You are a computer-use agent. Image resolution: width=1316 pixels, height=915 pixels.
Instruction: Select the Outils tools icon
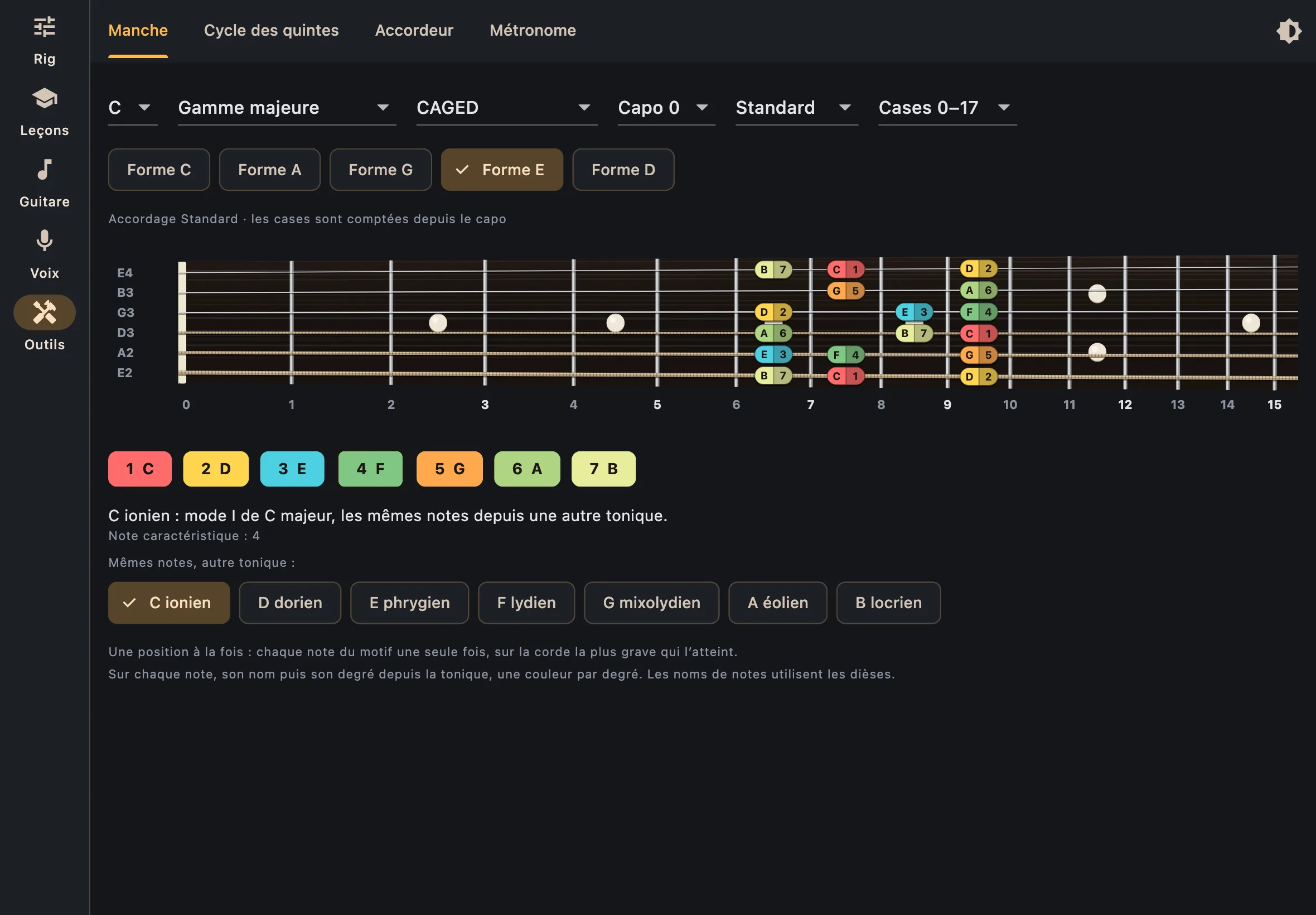[x=44, y=312]
